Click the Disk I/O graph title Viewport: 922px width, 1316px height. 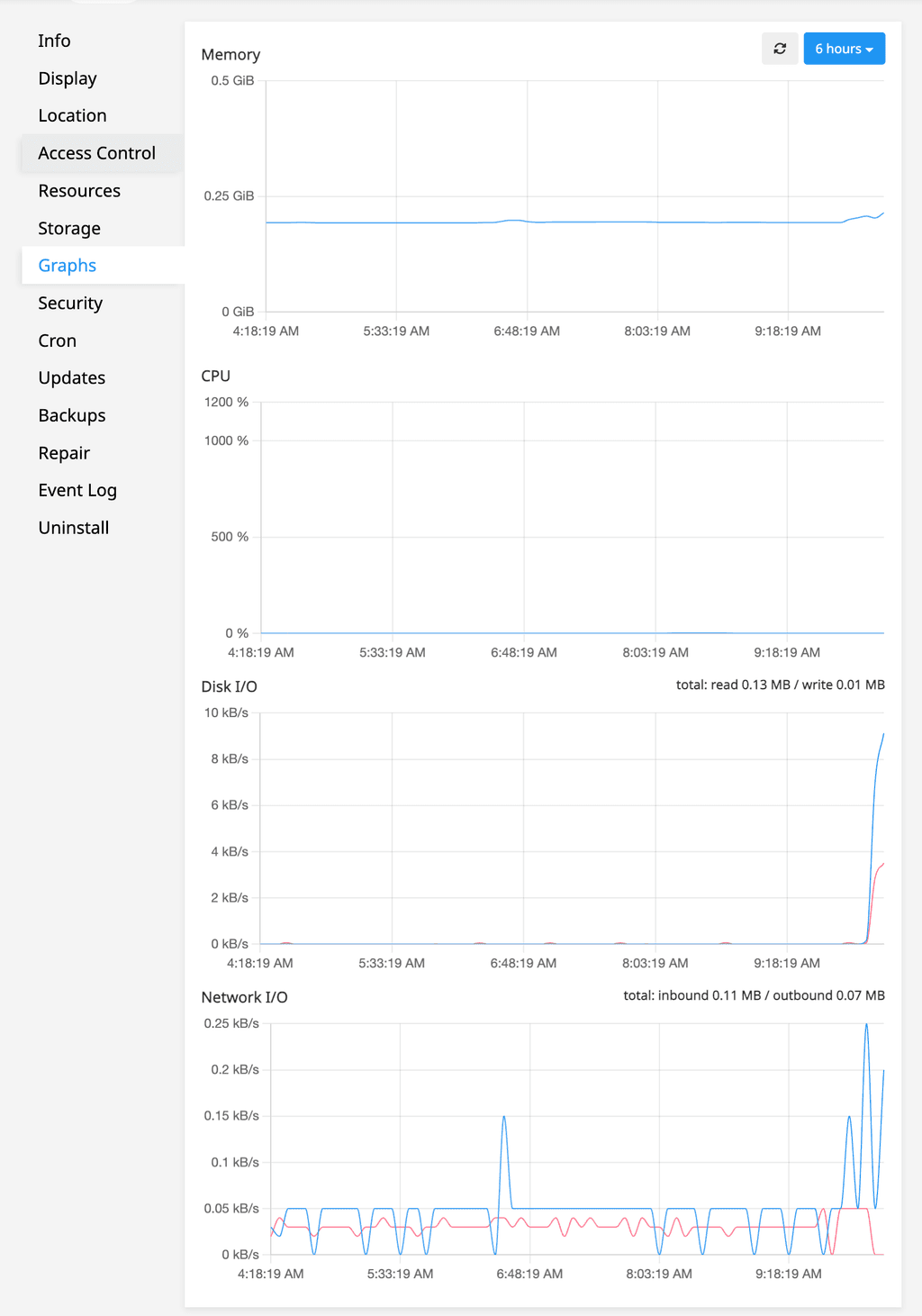(229, 686)
